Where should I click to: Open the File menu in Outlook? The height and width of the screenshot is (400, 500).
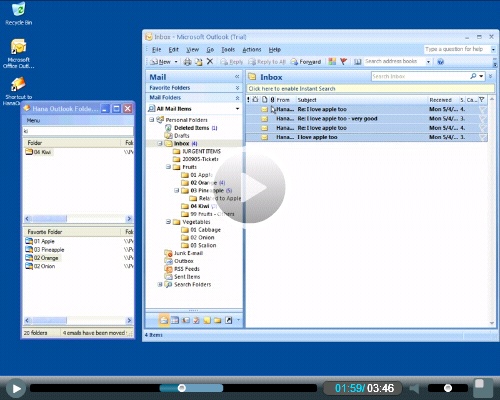(156, 50)
